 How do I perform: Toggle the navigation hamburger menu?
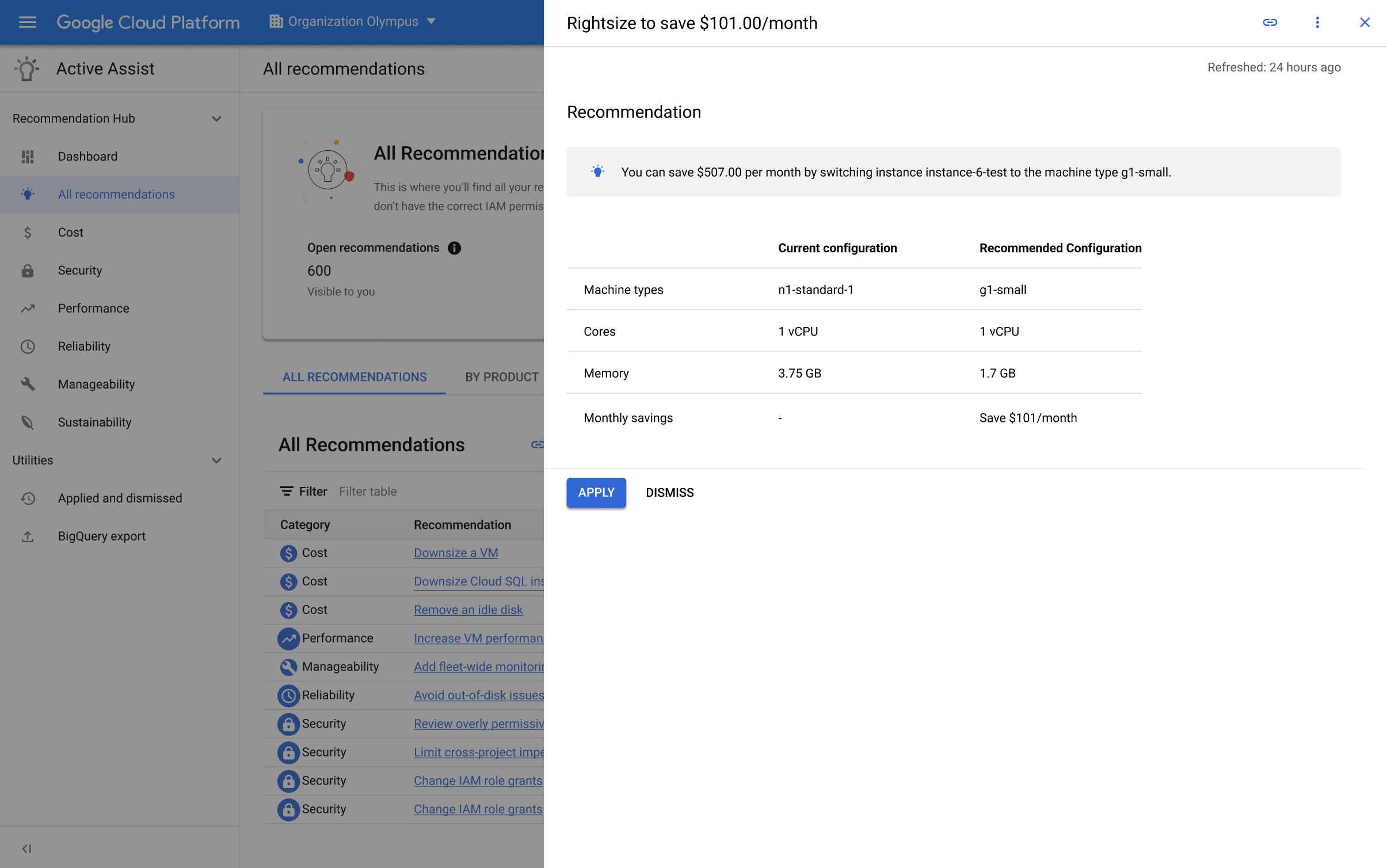click(x=27, y=22)
